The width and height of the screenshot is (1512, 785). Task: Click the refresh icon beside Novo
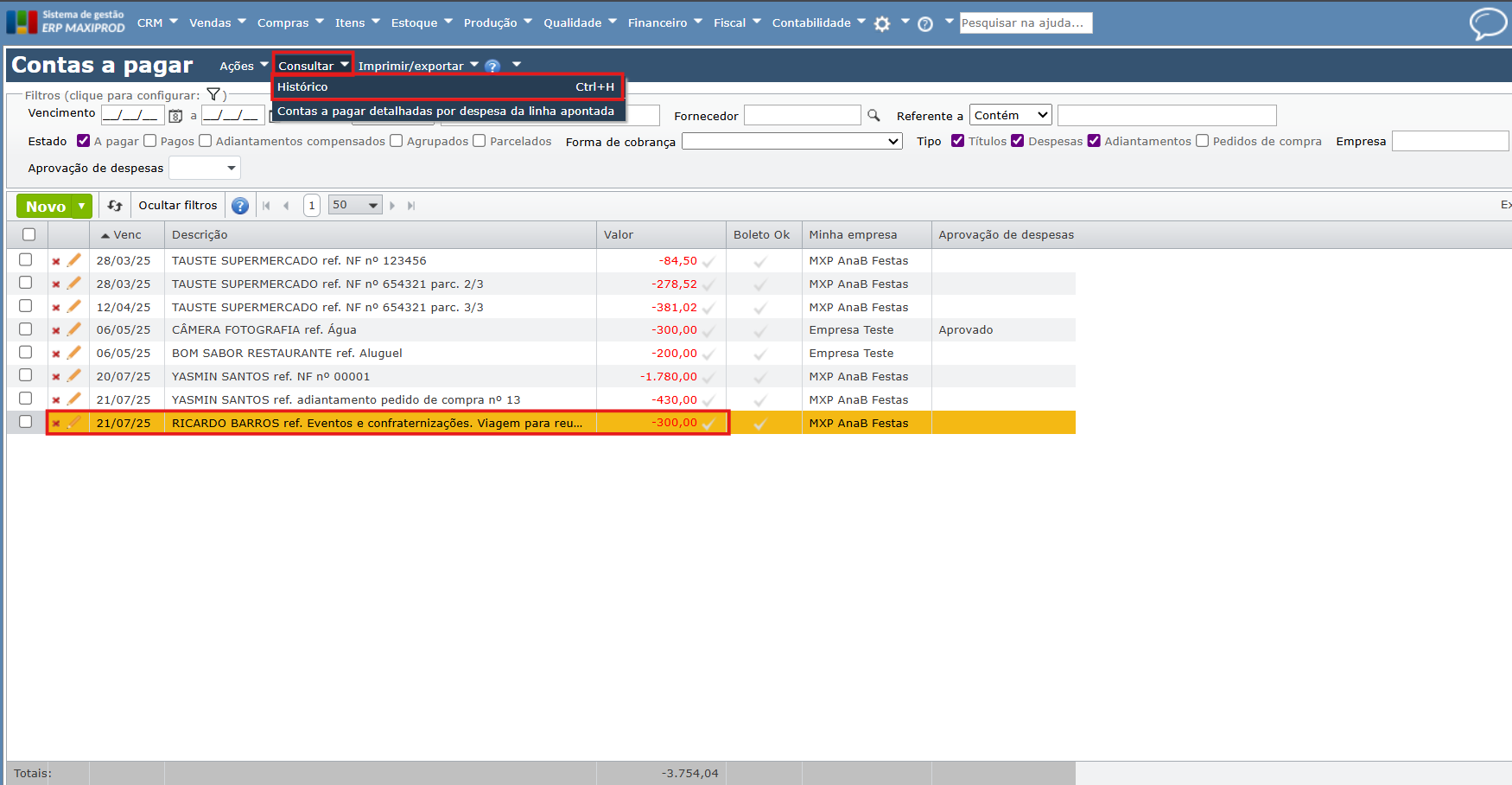[x=115, y=206]
